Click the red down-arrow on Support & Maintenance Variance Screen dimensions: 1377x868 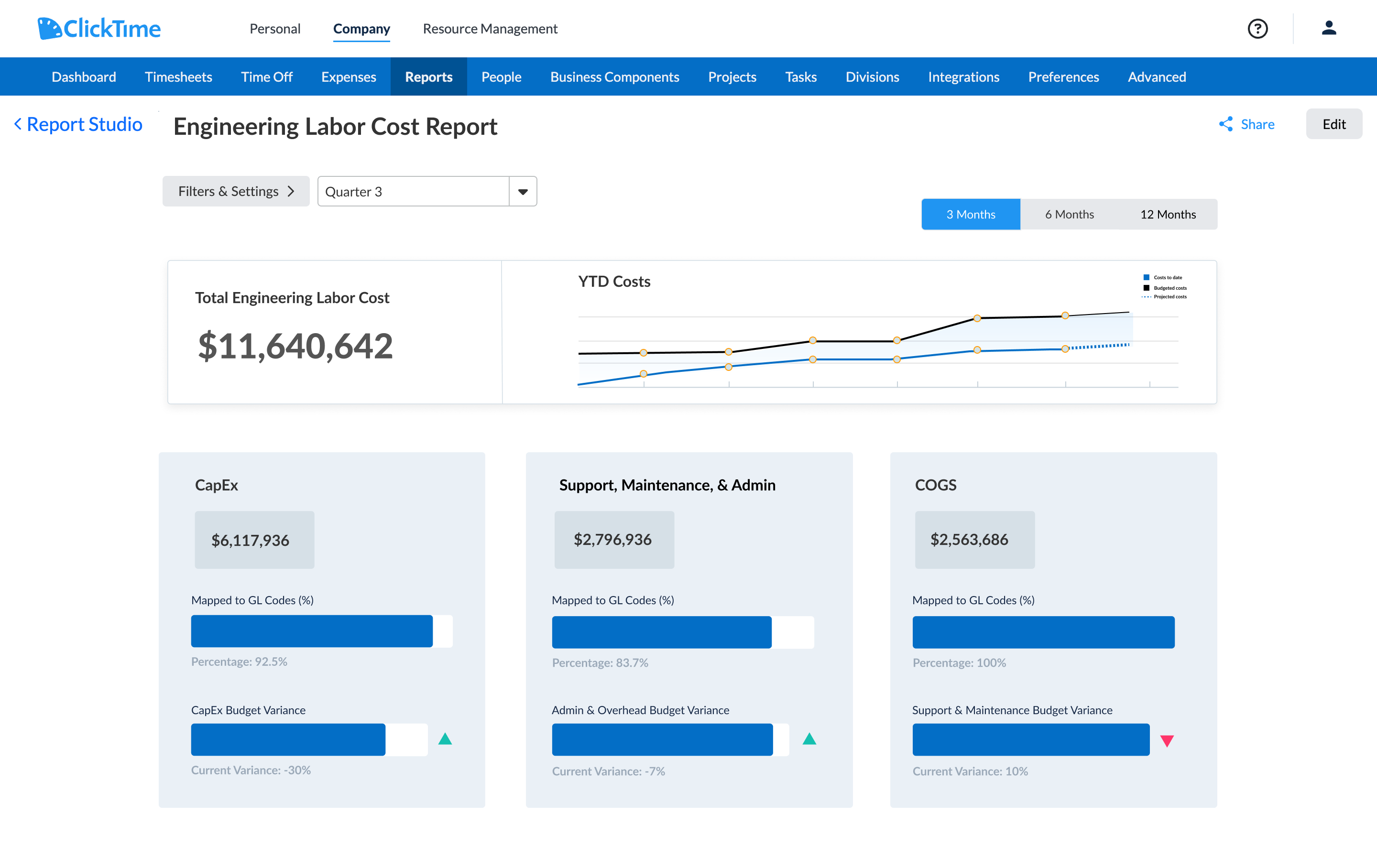[1167, 740]
